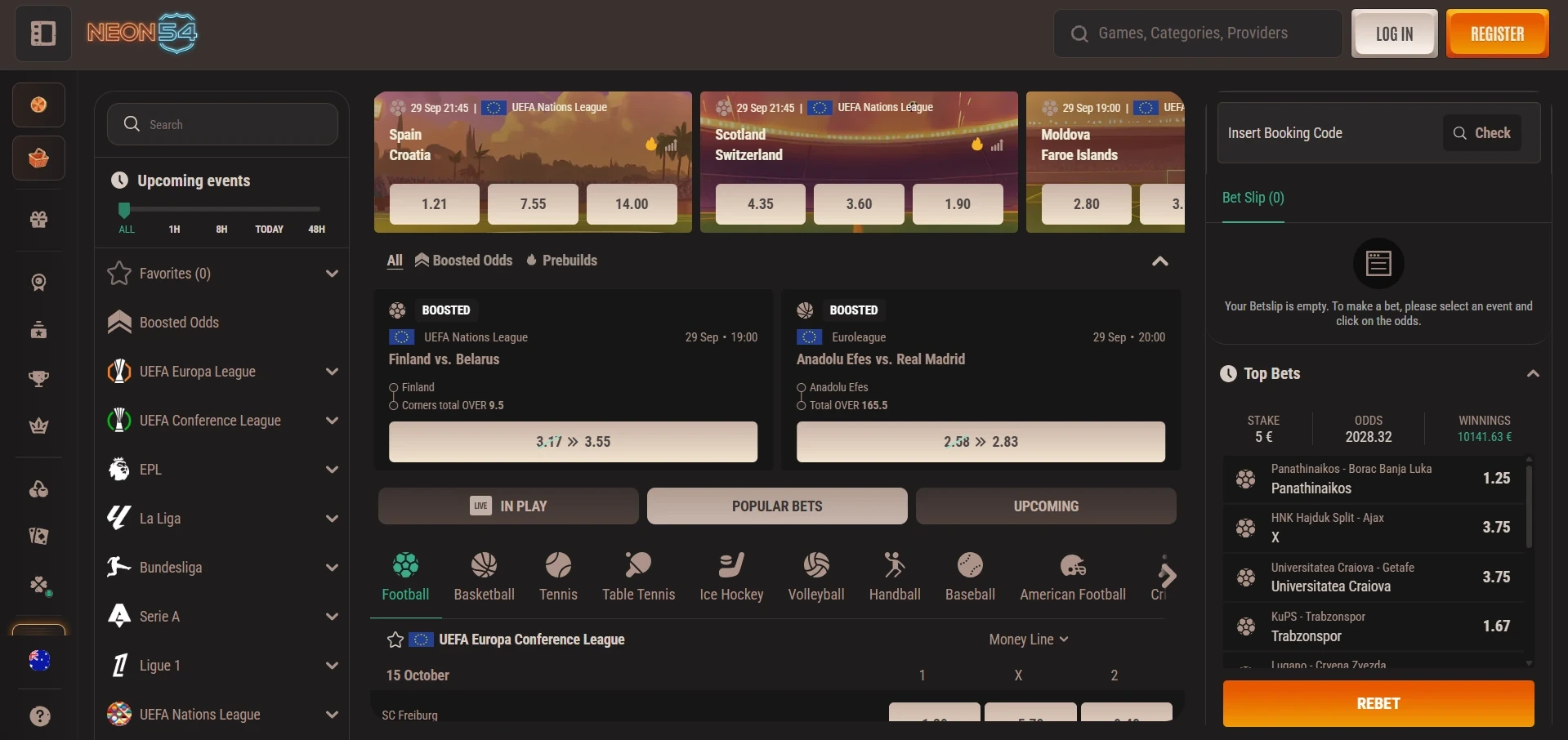Switch to the IN PLAY tab

[508, 506]
